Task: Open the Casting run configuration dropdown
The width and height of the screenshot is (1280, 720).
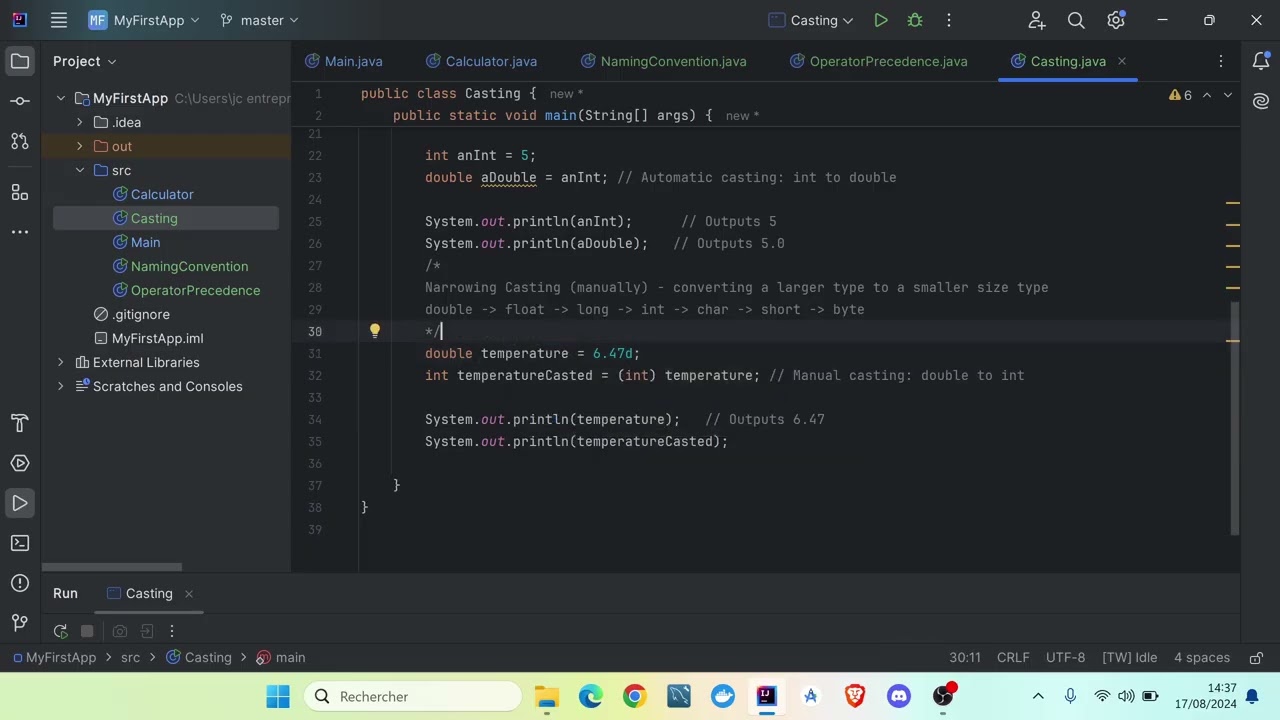Action: [x=811, y=20]
